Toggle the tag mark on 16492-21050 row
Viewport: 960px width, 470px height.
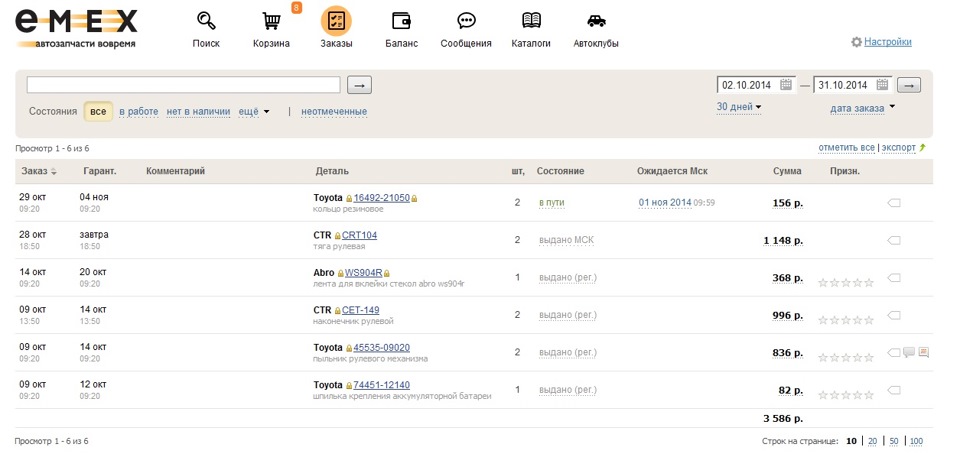click(894, 203)
